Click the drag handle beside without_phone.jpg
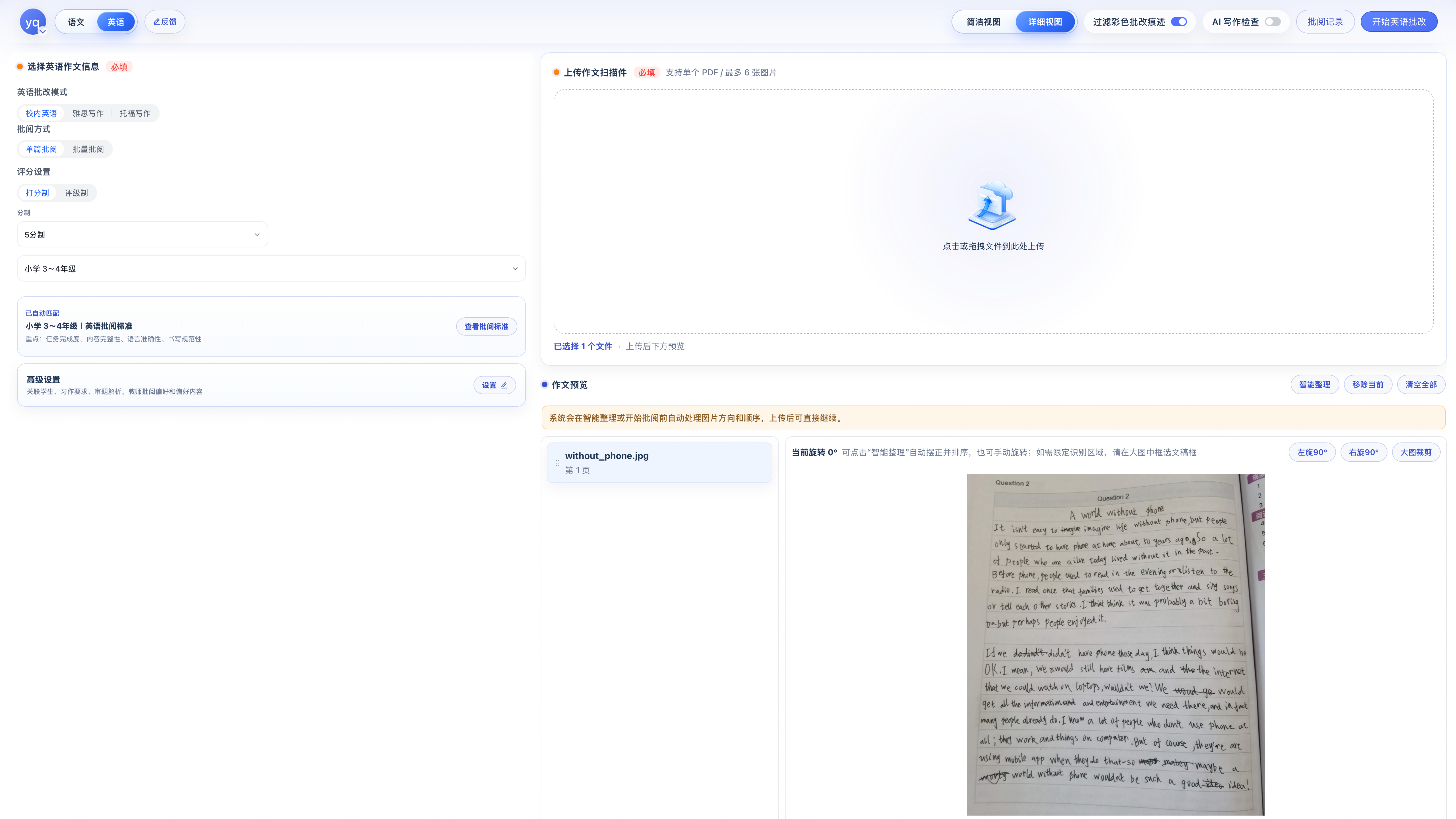Viewport: 1456px width, 819px height. click(557, 463)
